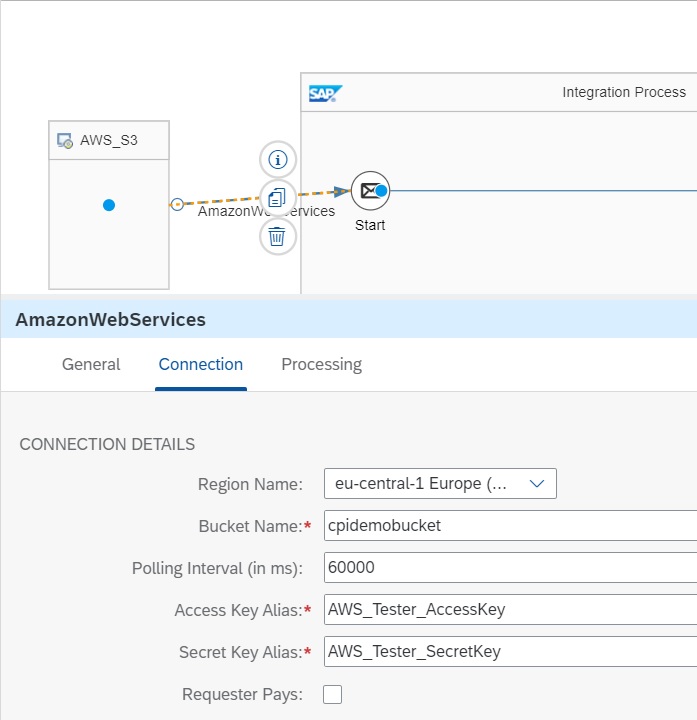Click the connection endpoint circle beside AWS_S3 box
The image size is (697, 720).
click(177, 204)
